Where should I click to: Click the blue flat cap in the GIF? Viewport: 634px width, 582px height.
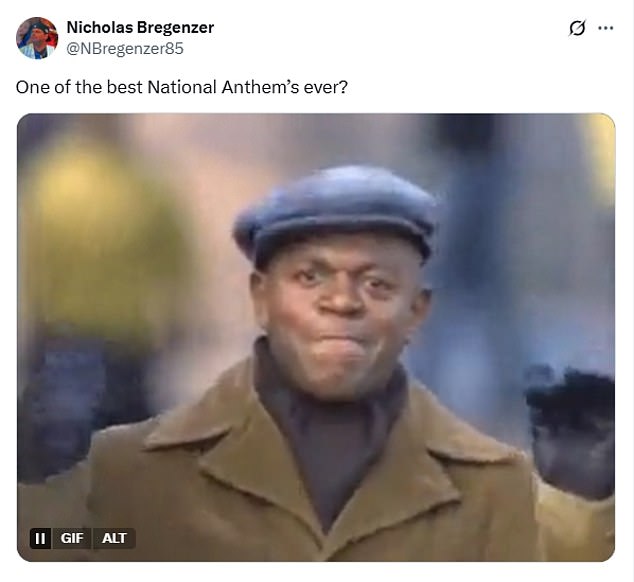tap(336, 214)
